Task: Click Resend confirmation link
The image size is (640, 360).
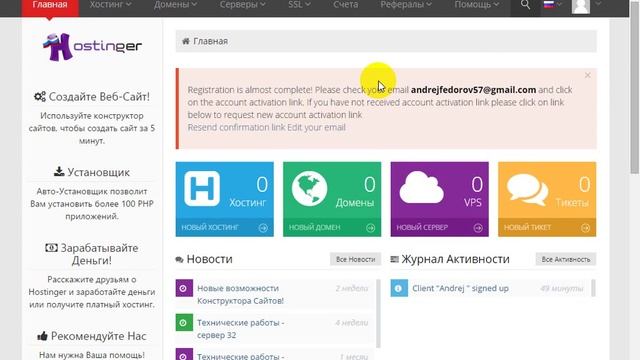Action: (236, 127)
